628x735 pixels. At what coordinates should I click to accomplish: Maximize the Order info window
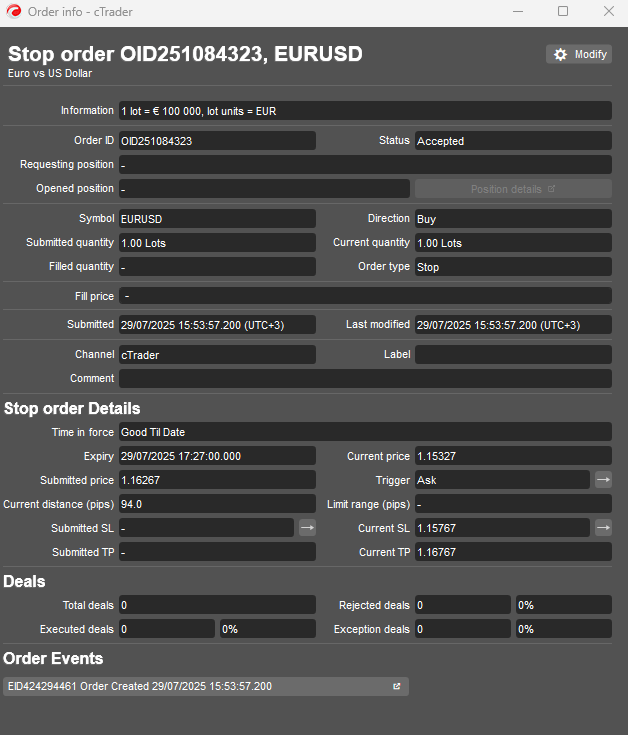[x=563, y=12]
